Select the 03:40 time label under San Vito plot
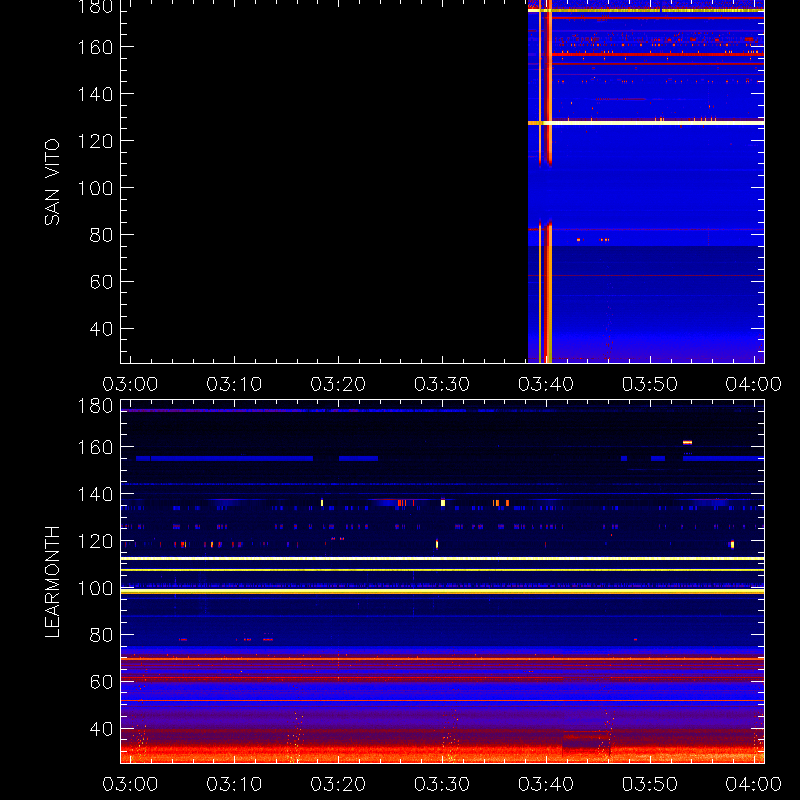Screen dimensions: 800x800 pos(546,384)
